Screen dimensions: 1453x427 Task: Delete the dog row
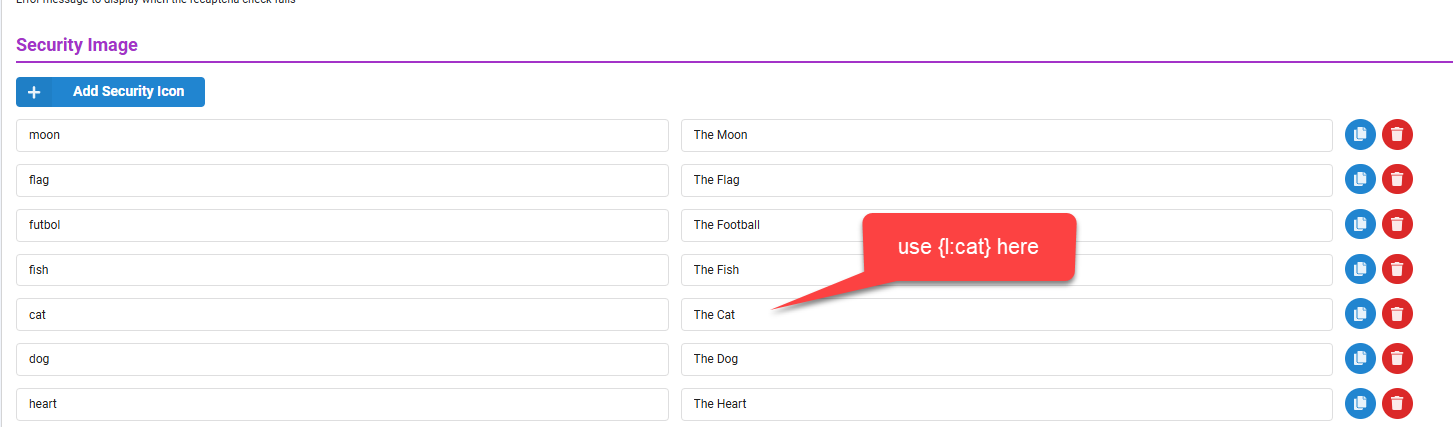pos(1398,359)
